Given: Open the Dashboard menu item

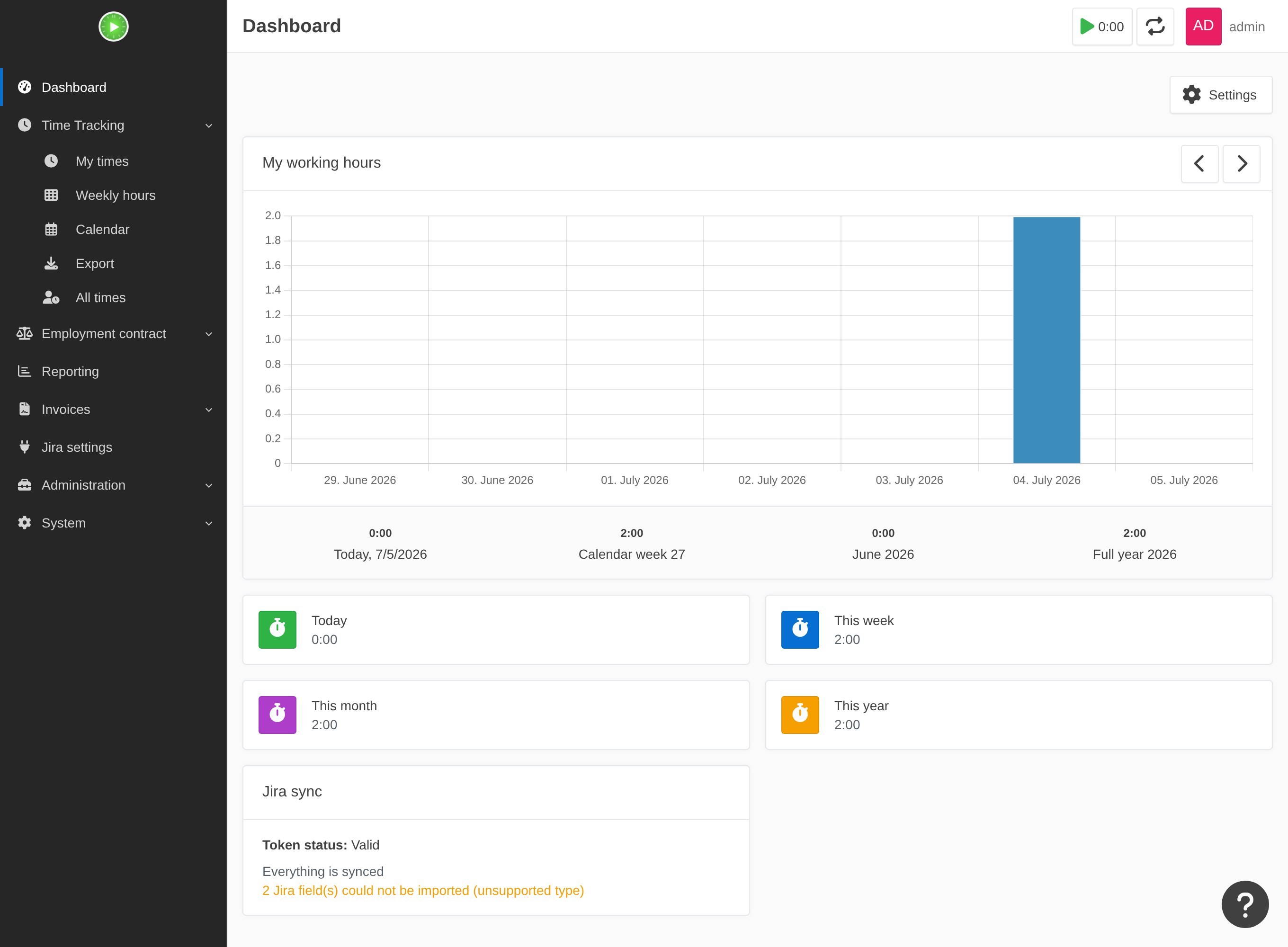Looking at the screenshot, I should tap(114, 87).
